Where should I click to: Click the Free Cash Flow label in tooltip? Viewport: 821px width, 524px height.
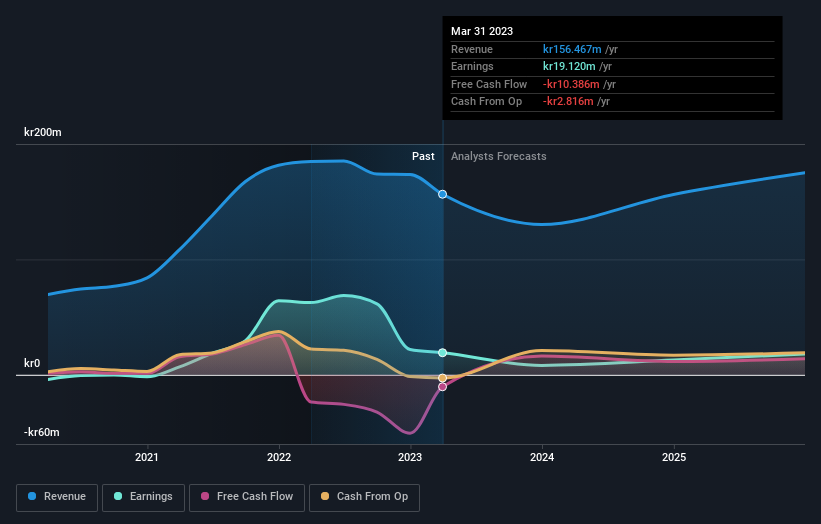pos(489,84)
